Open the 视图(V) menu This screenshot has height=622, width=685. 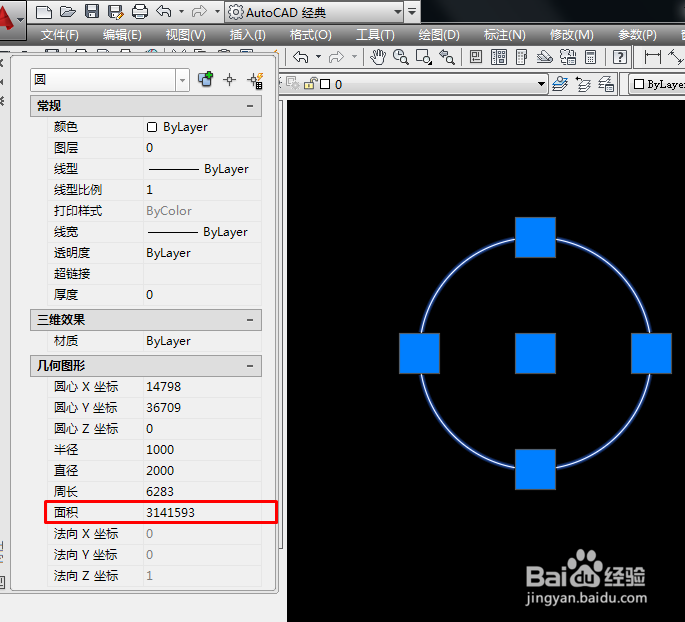pos(186,35)
